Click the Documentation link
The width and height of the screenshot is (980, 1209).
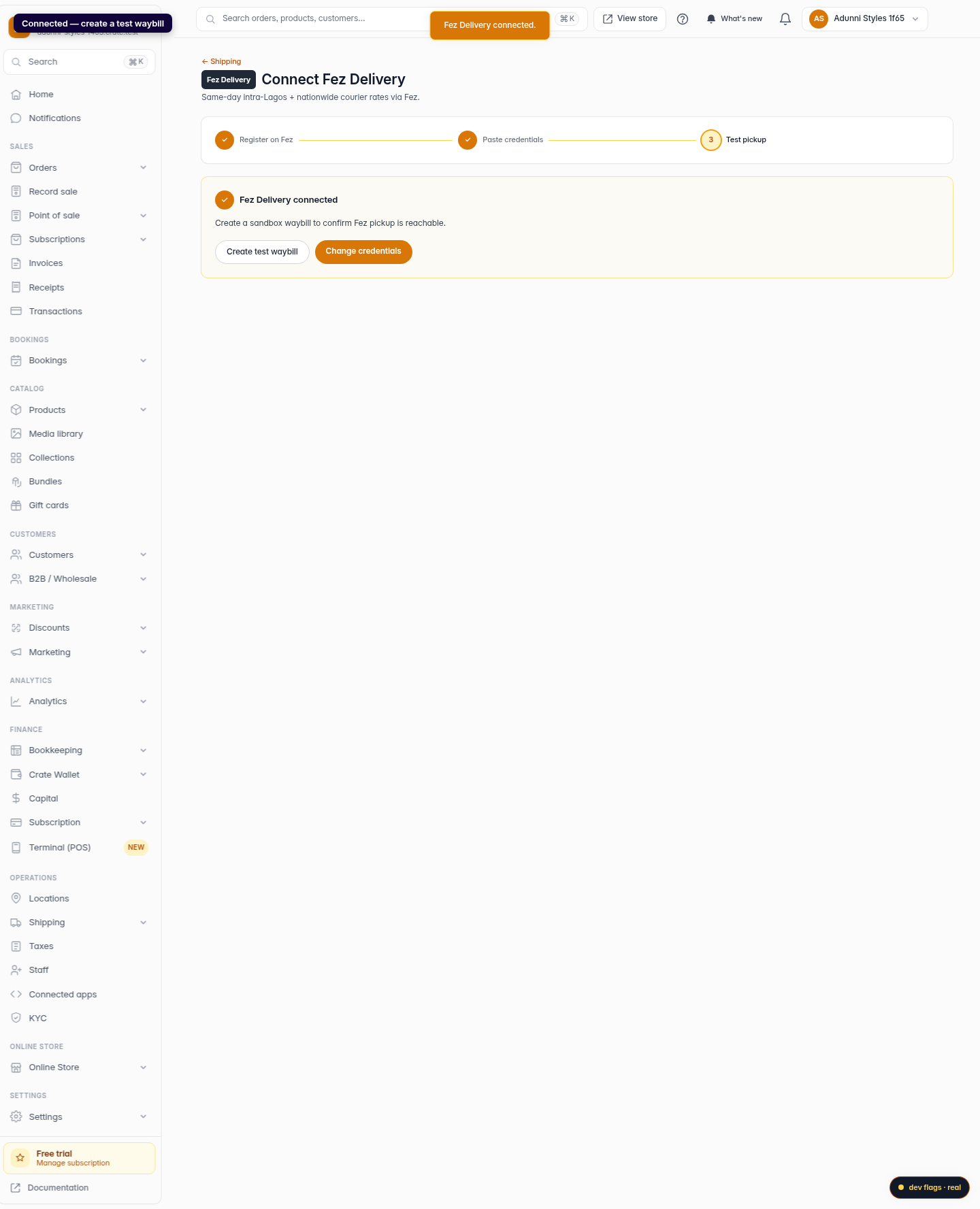coord(58,1188)
